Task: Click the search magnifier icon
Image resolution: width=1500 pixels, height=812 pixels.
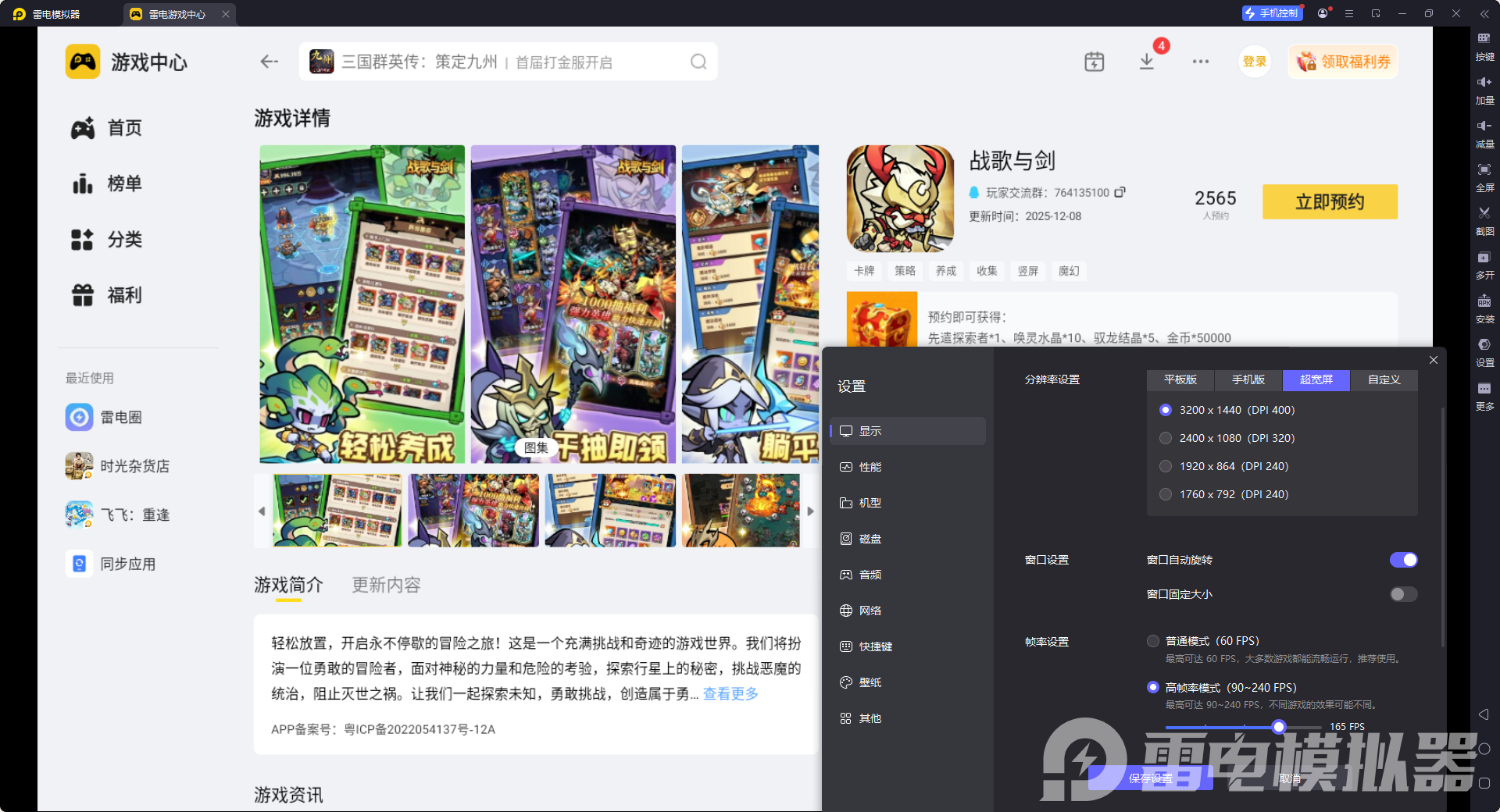Action: tap(698, 62)
